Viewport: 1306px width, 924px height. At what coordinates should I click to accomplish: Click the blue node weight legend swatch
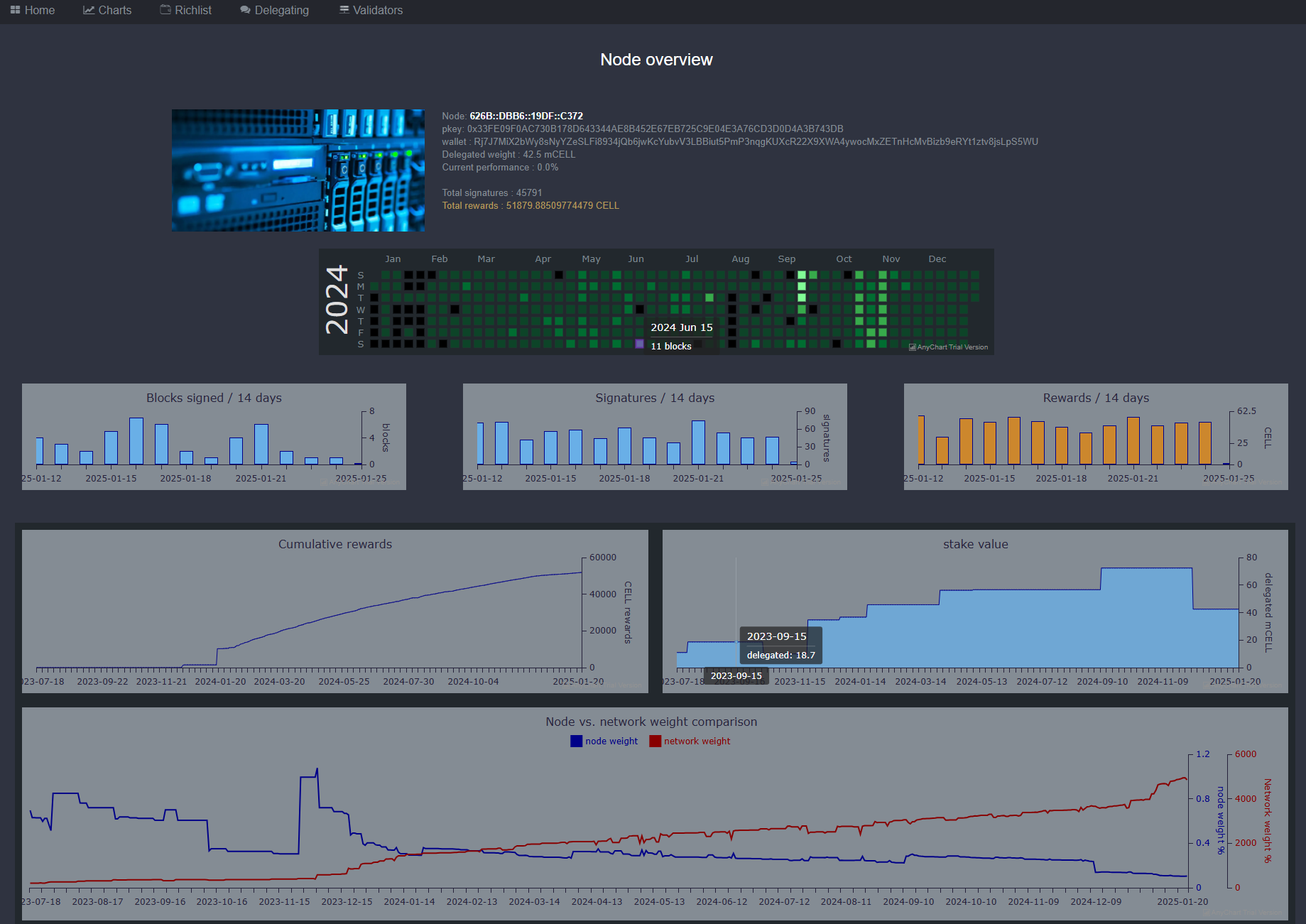(576, 741)
